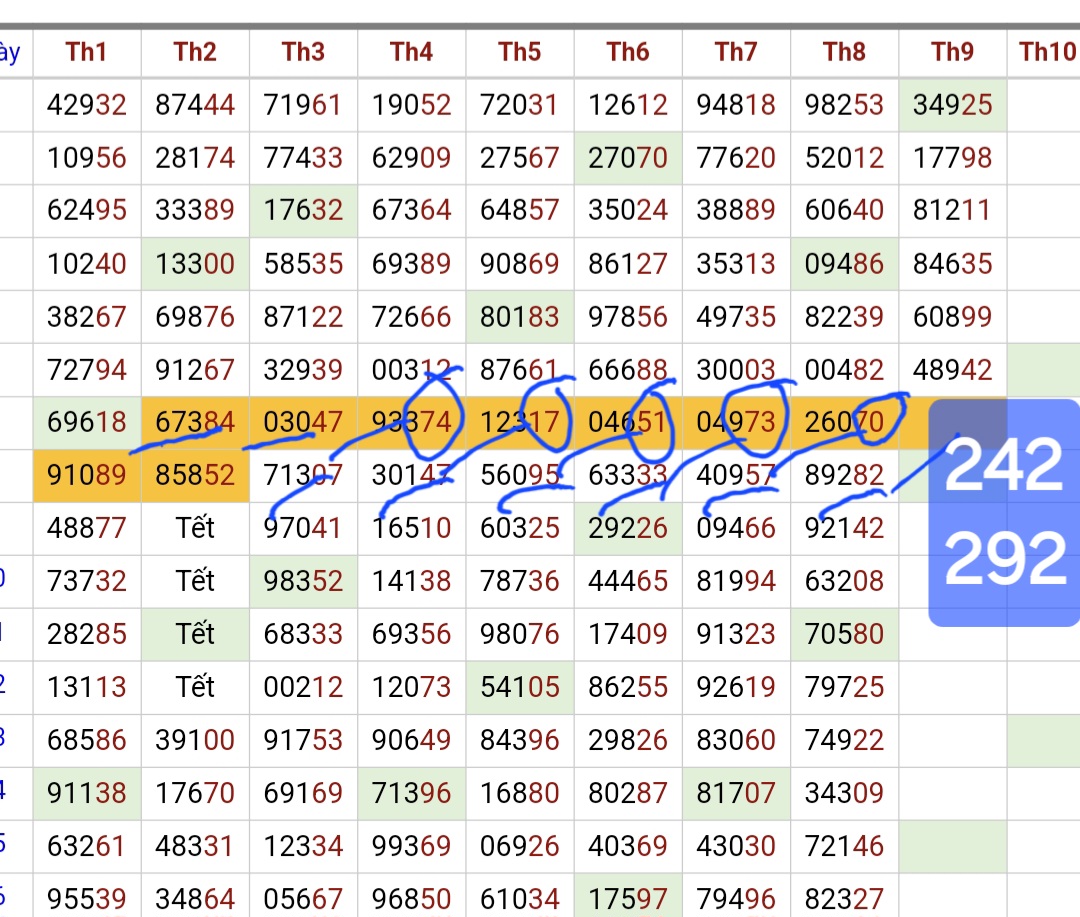Click orange-highlighted cell 85852
The image size is (1080, 917).
click(x=195, y=475)
